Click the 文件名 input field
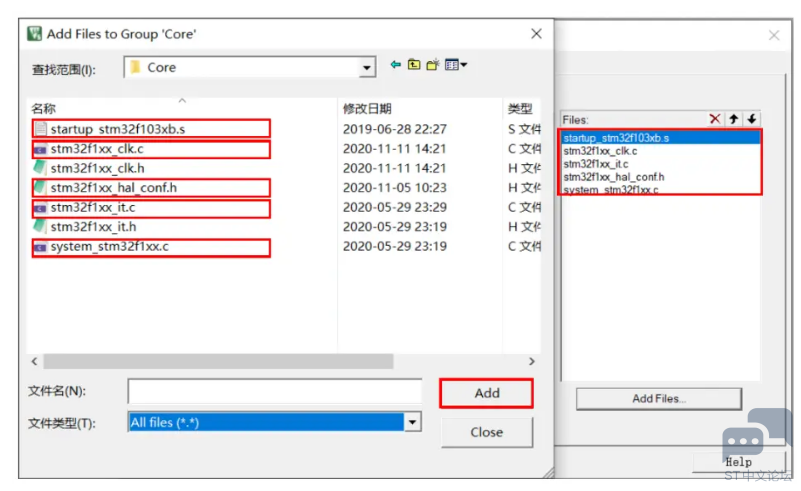Image resolution: width=801 pixels, height=491 pixels. [x=275, y=391]
